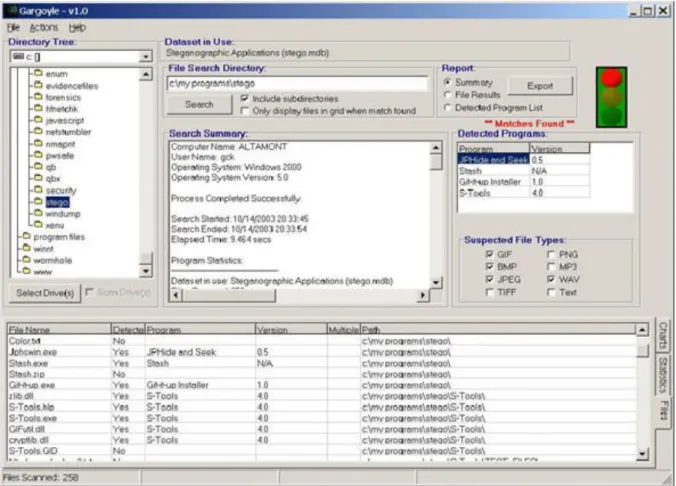Click the Gargoyle title bar app icon

point(10,10)
